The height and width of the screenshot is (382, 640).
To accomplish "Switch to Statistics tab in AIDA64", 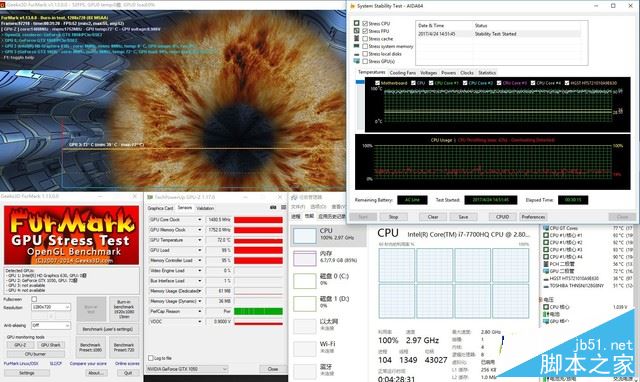I will click(487, 73).
